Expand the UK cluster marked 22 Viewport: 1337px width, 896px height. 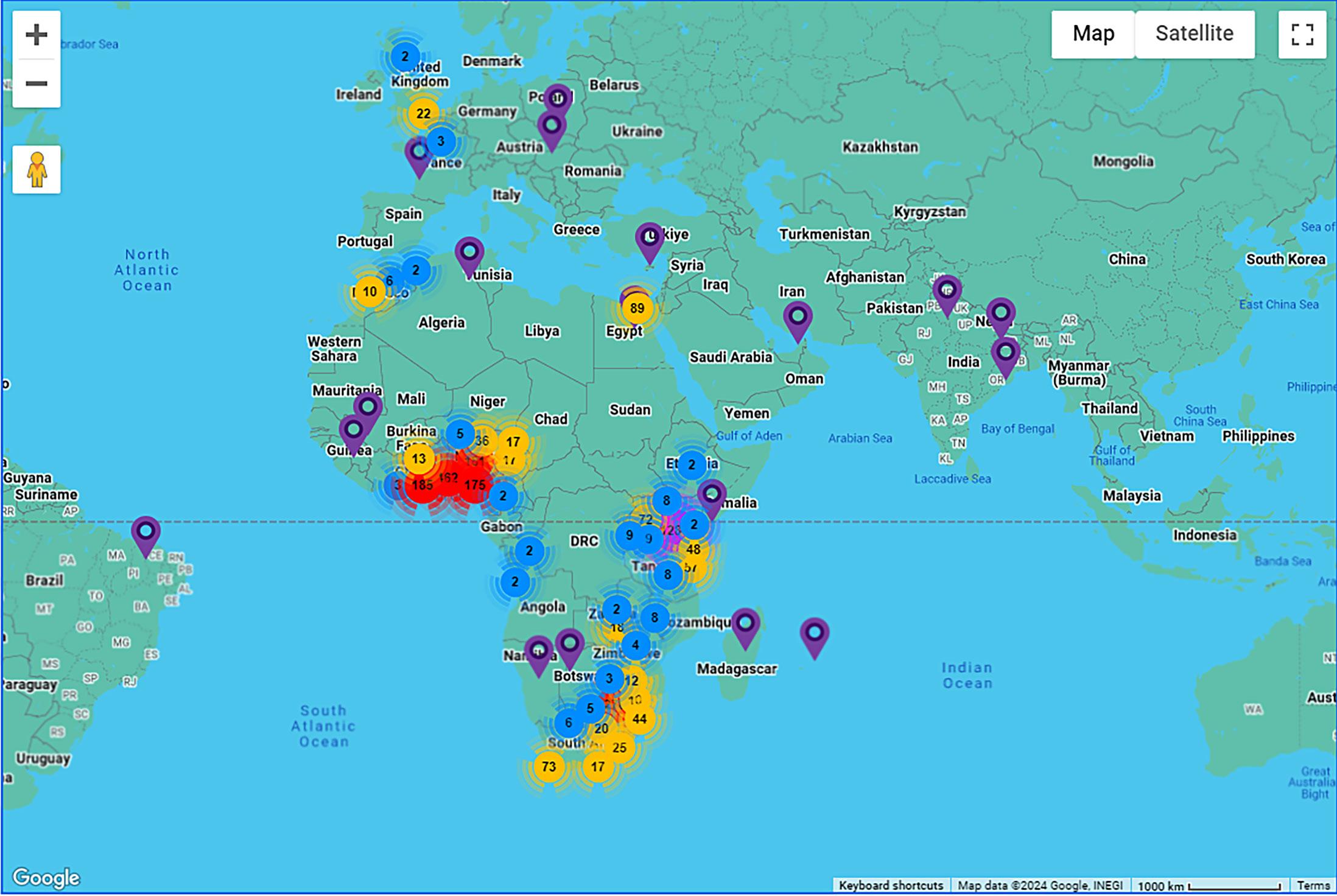coord(423,113)
